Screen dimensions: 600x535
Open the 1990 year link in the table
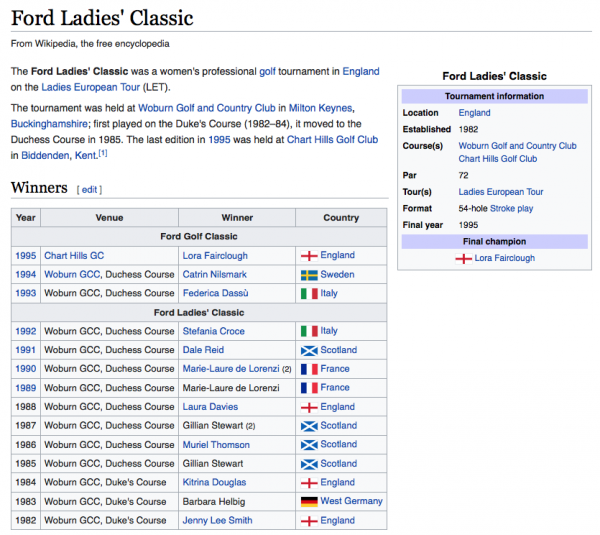[26, 369]
